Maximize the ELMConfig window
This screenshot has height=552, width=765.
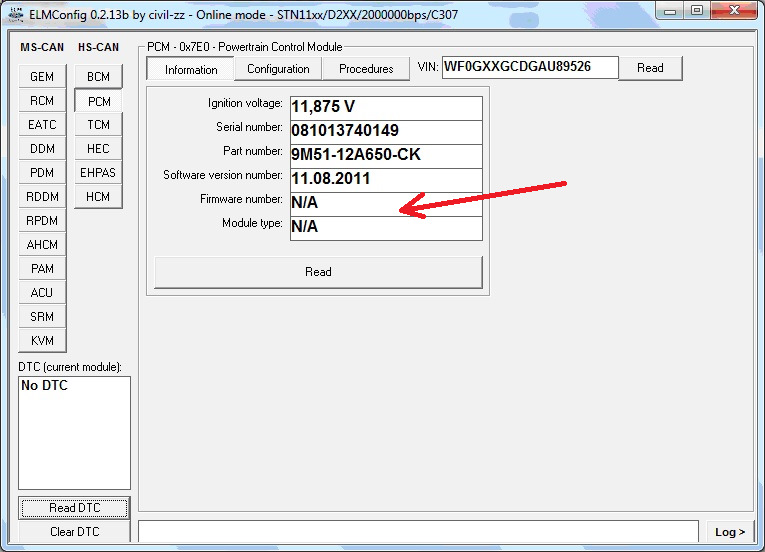pyautogui.click(x=697, y=10)
